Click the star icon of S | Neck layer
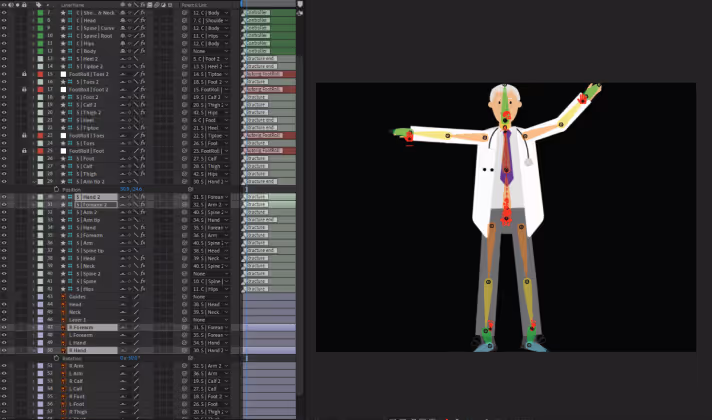The width and height of the screenshot is (712, 420). click(x=63, y=266)
